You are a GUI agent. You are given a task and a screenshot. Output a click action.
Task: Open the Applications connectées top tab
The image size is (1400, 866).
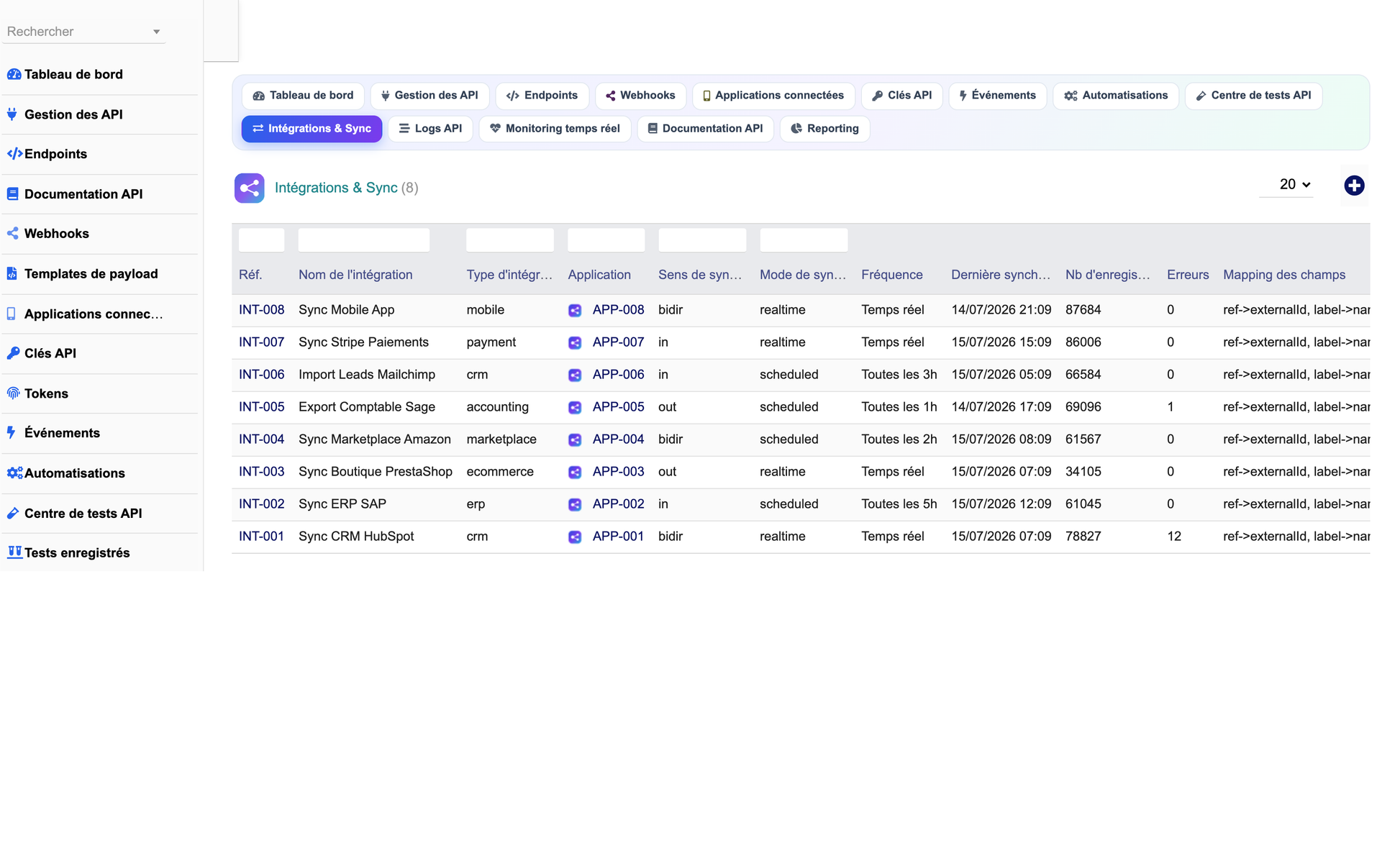tap(773, 96)
